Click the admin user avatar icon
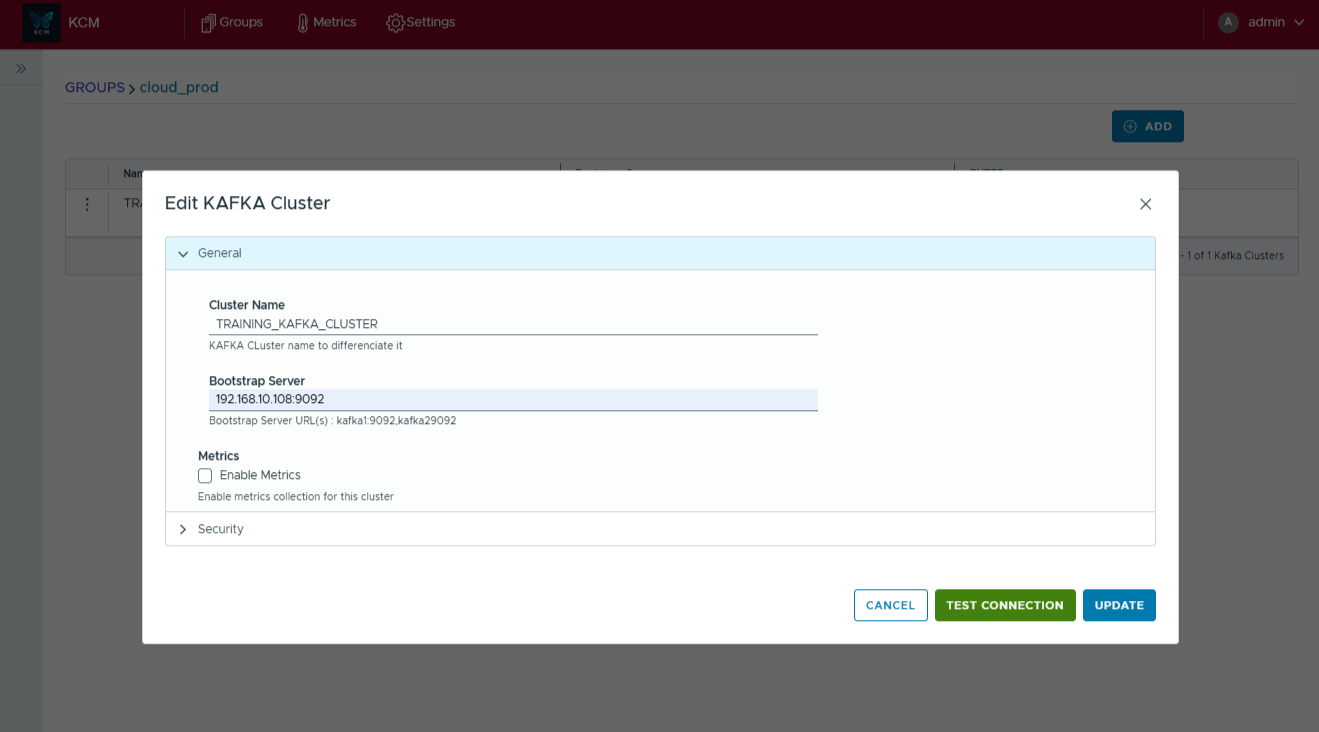Image resolution: width=1319 pixels, height=732 pixels. 1228,22
